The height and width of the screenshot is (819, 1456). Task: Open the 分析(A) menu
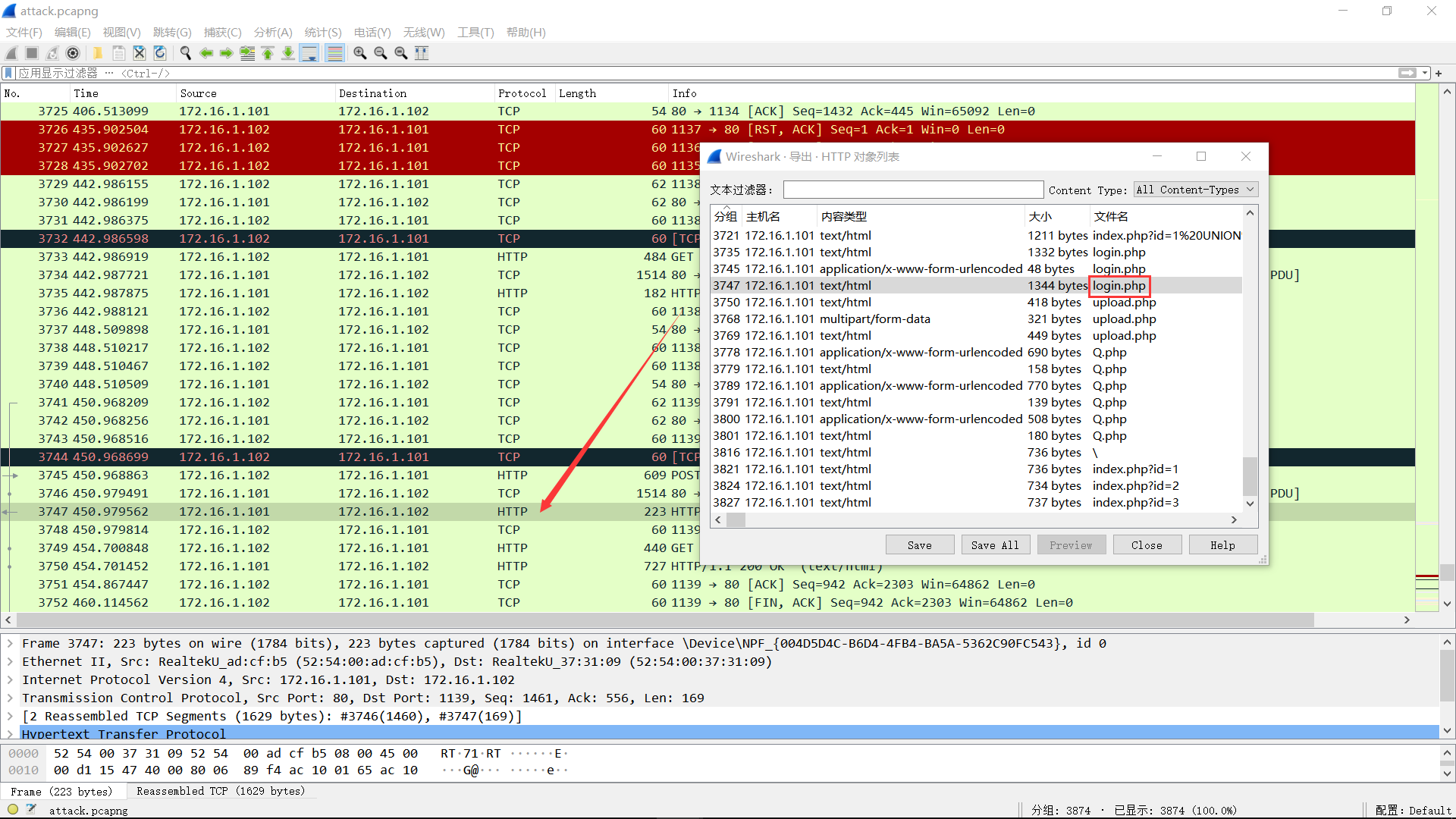273,33
